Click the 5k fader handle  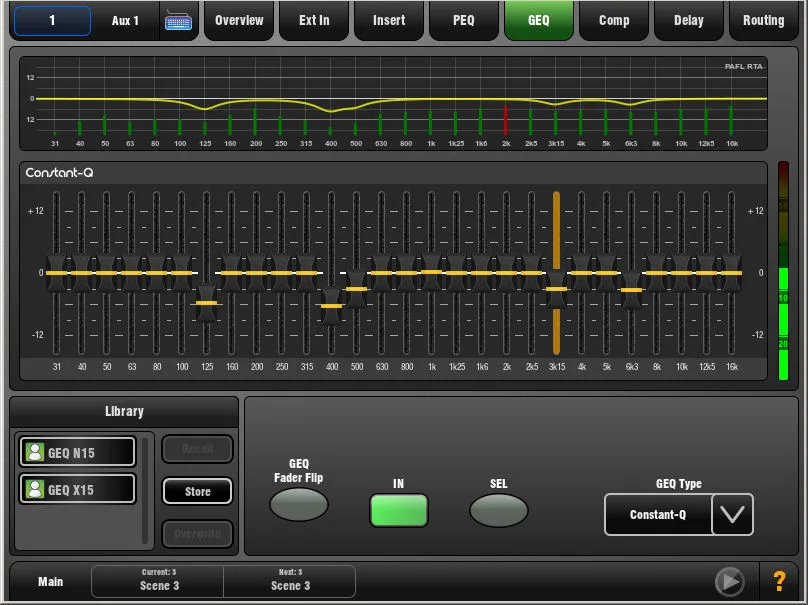coord(606,273)
